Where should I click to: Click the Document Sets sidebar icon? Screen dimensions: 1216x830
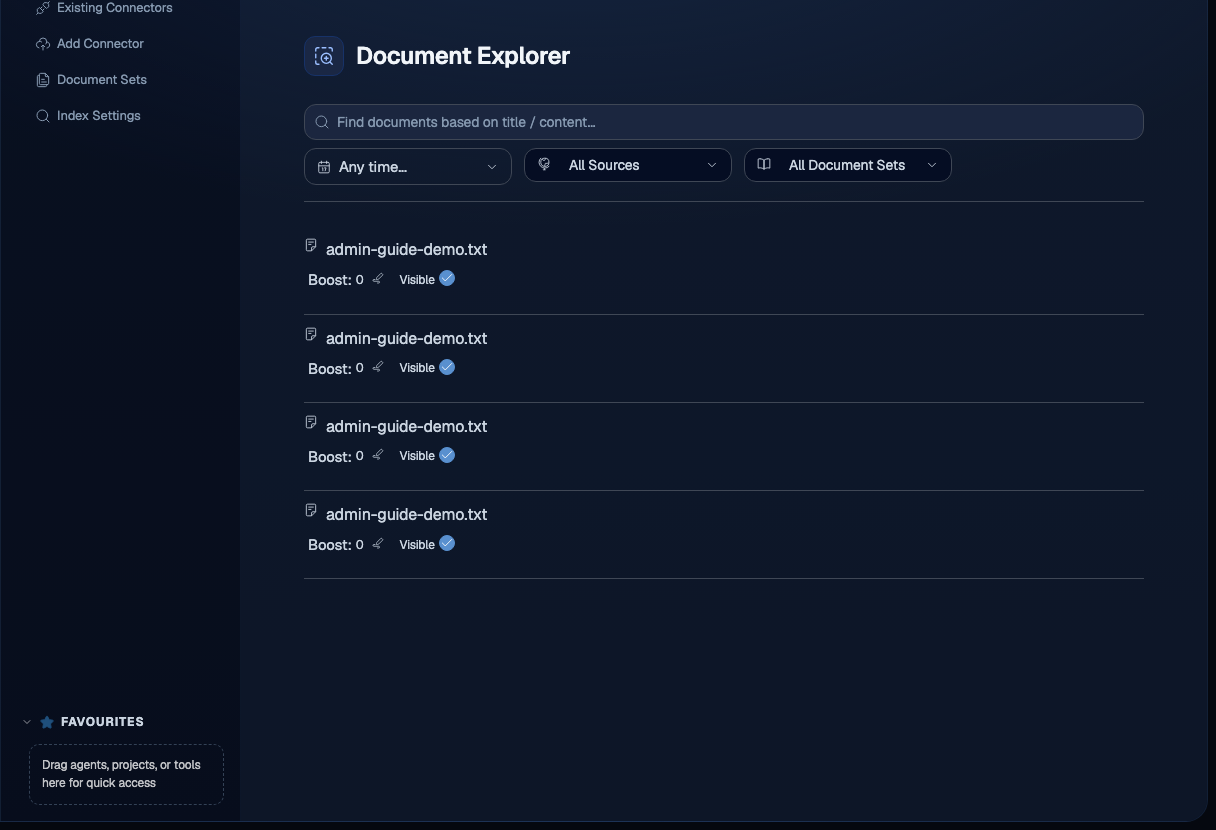(x=43, y=80)
